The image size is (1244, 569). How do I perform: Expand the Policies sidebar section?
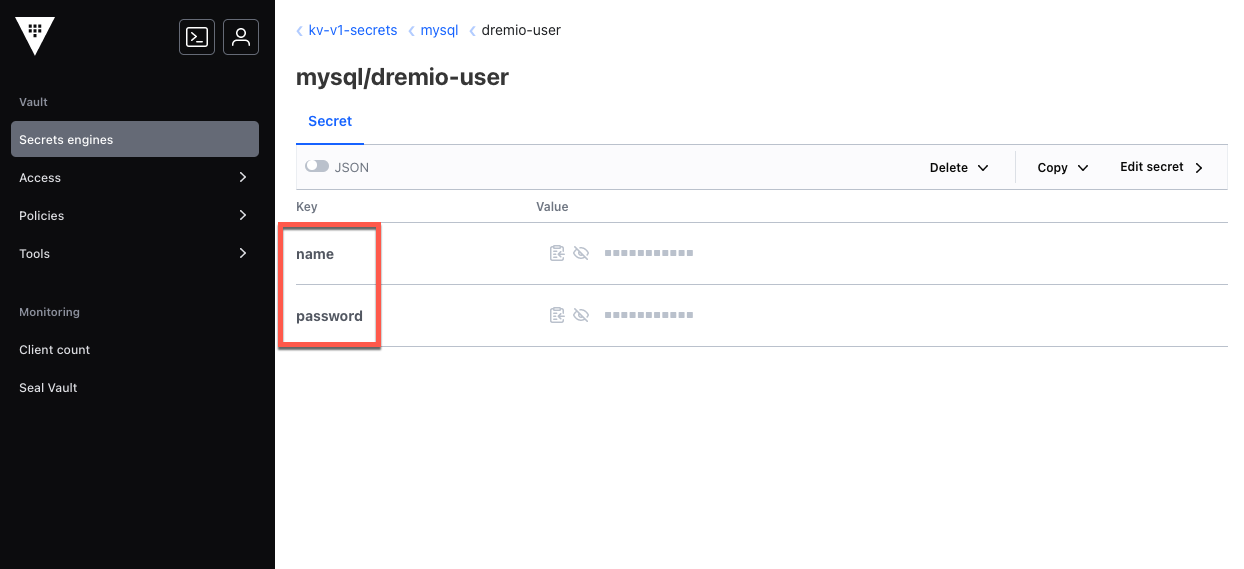pos(134,216)
